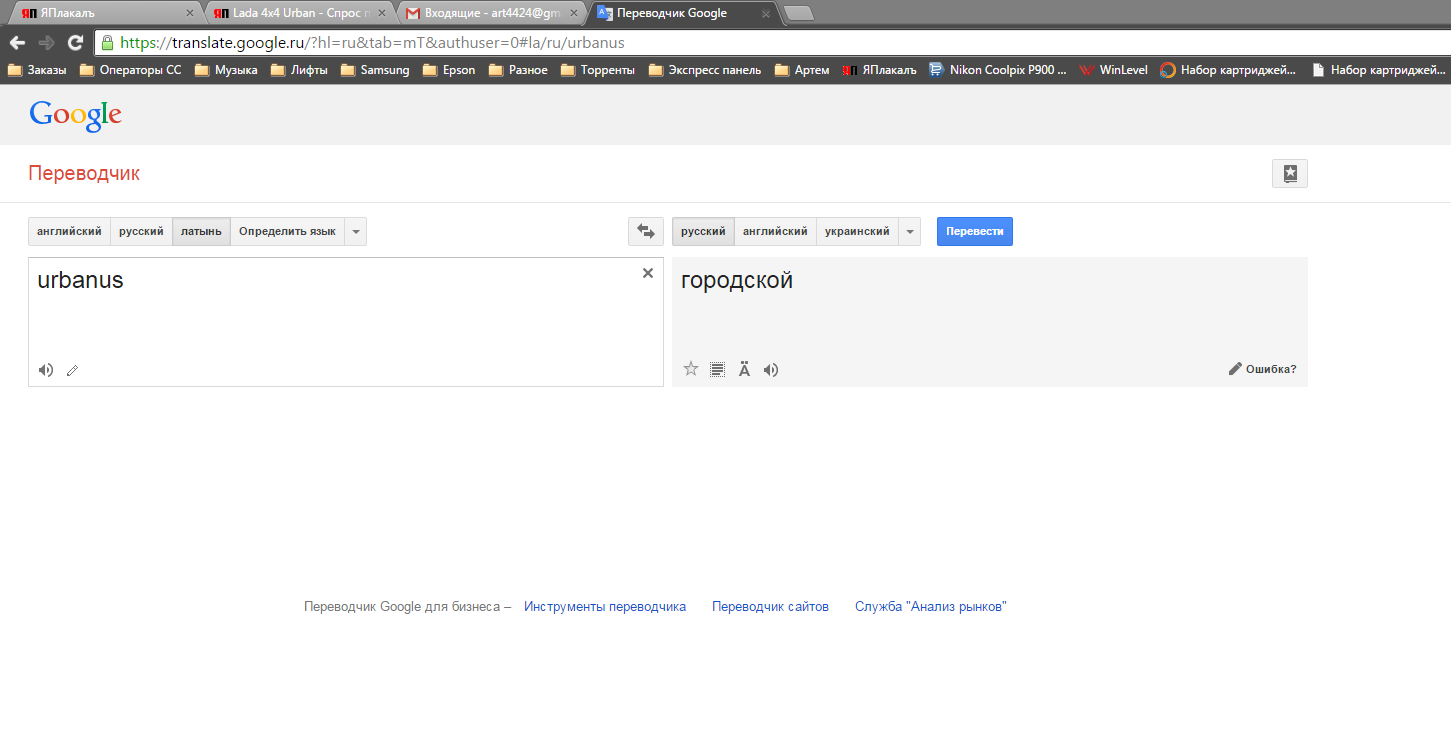Click the red Переводчик heading link
The height and width of the screenshot is (756, 1451).
coord(84,174)
